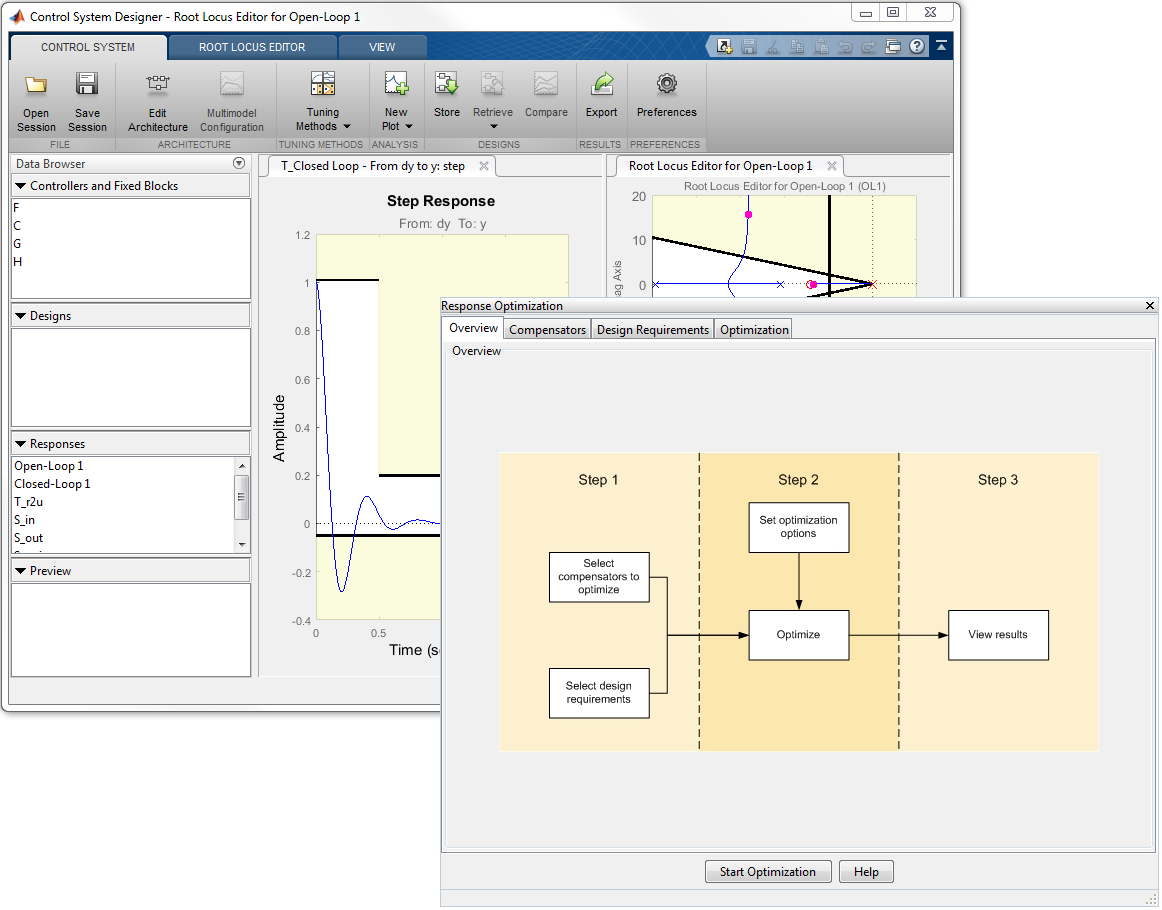
Task: Open the Design Requirements tab
Action: (653, 330)
